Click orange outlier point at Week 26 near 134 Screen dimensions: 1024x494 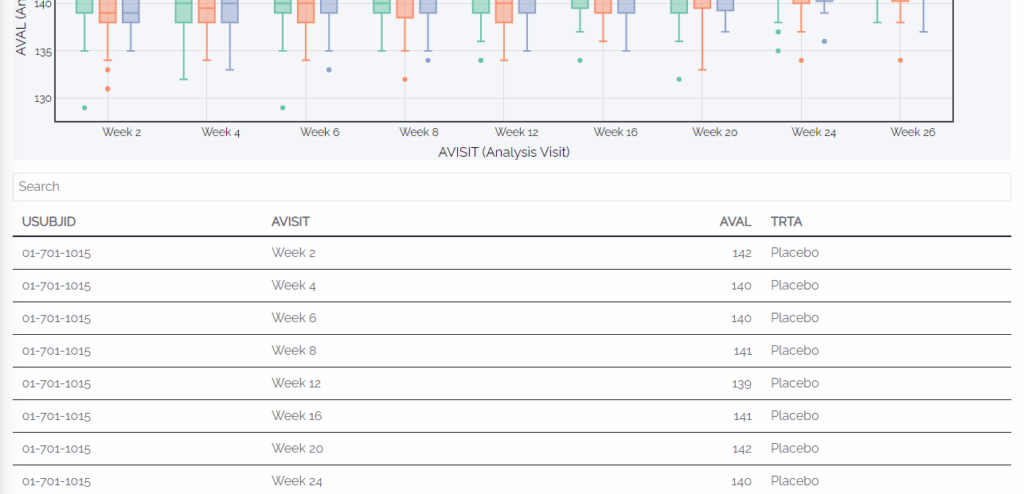901,60
